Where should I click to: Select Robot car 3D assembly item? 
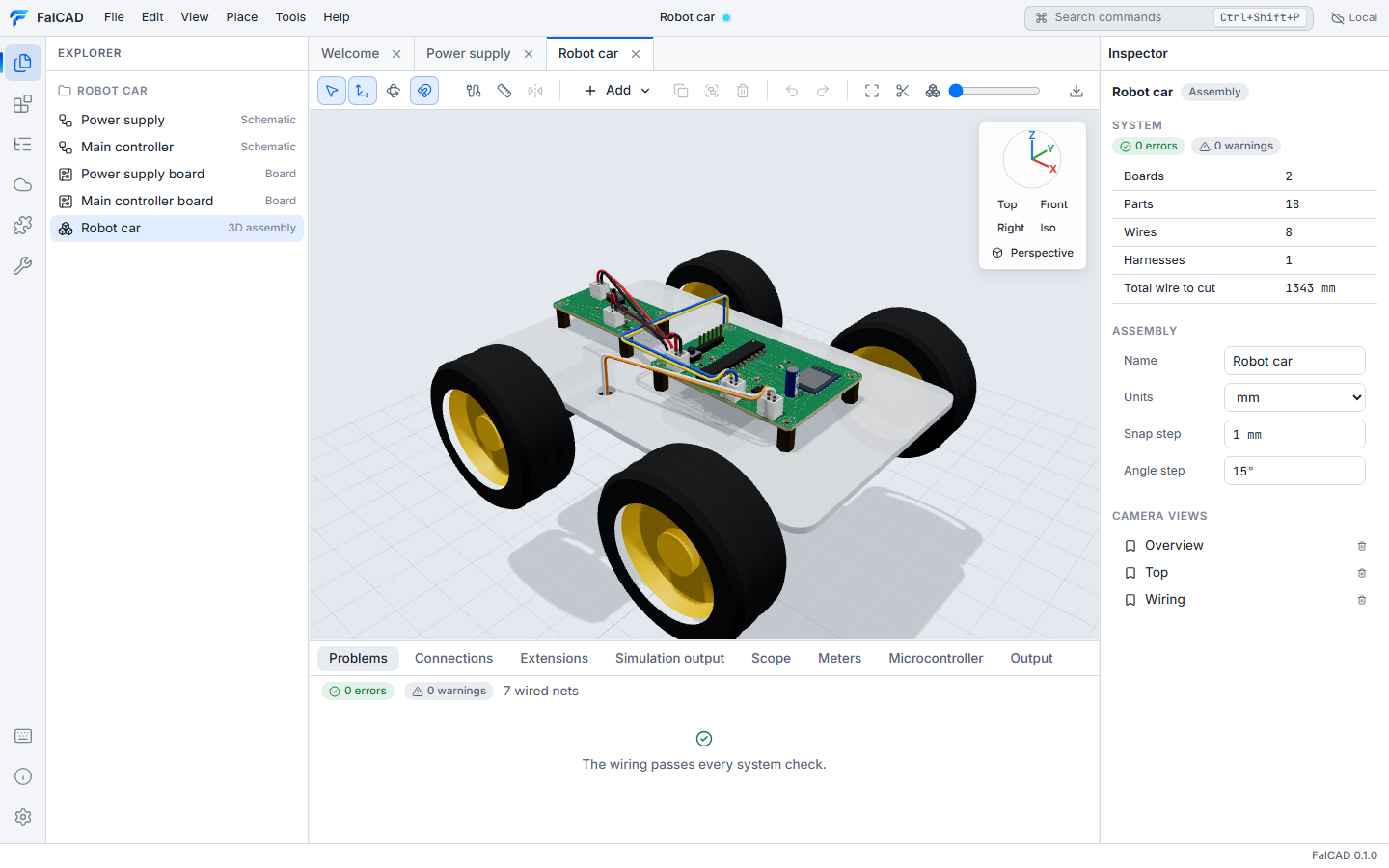click(x=177, y=228)
